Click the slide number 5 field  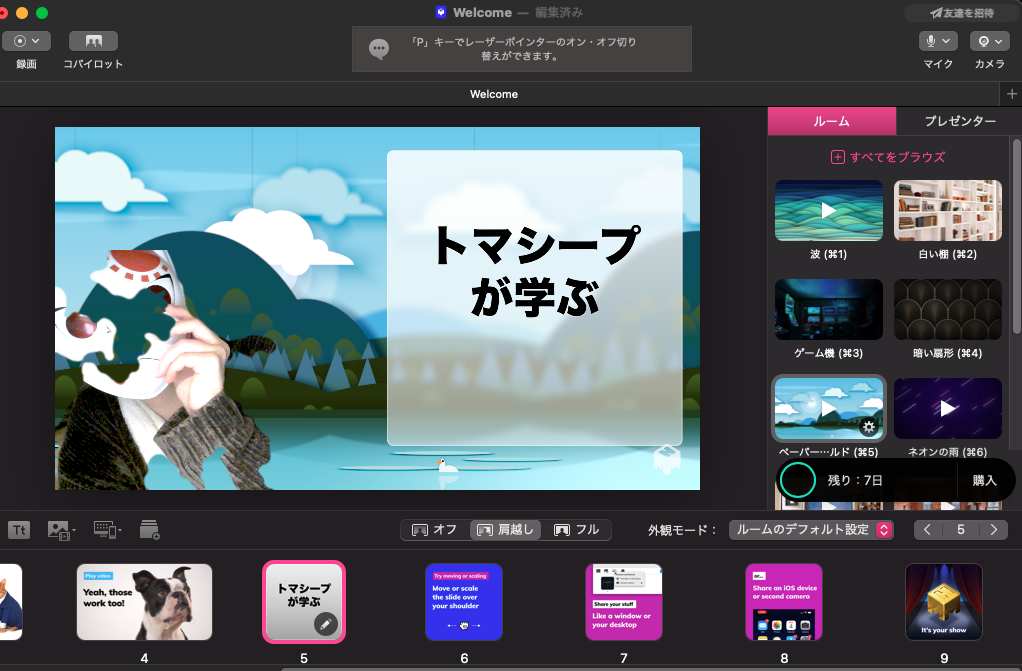(961, 529)
